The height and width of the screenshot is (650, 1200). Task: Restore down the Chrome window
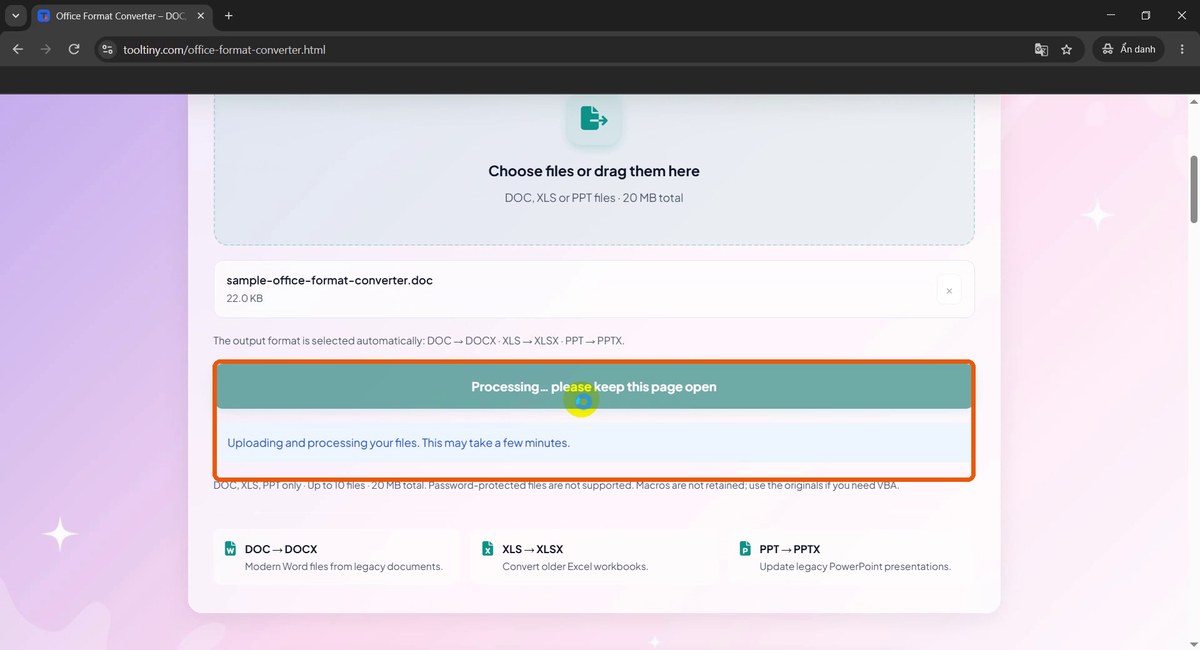pos(1146,16)
